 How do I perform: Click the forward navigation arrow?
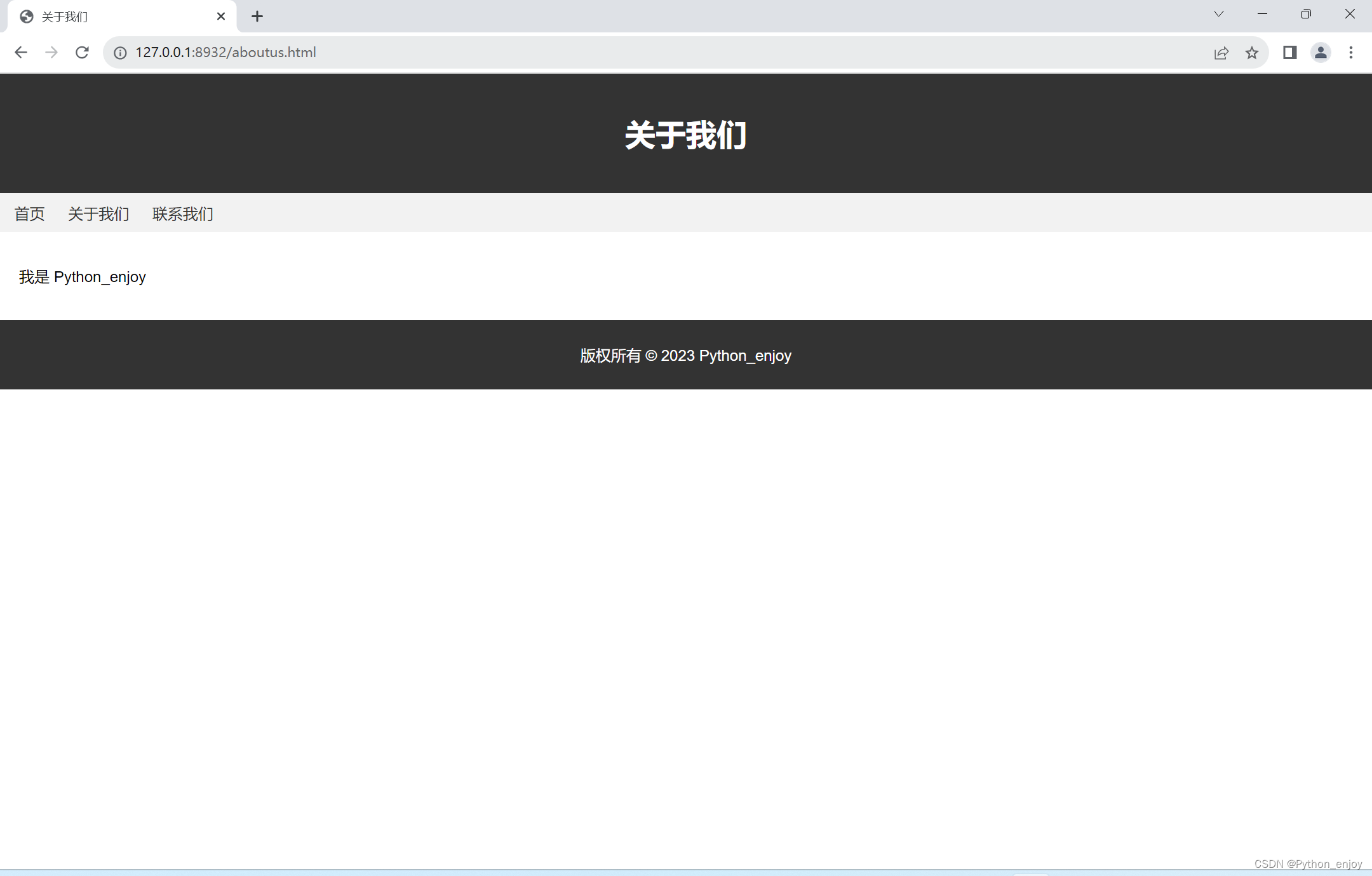coord(51,52)
